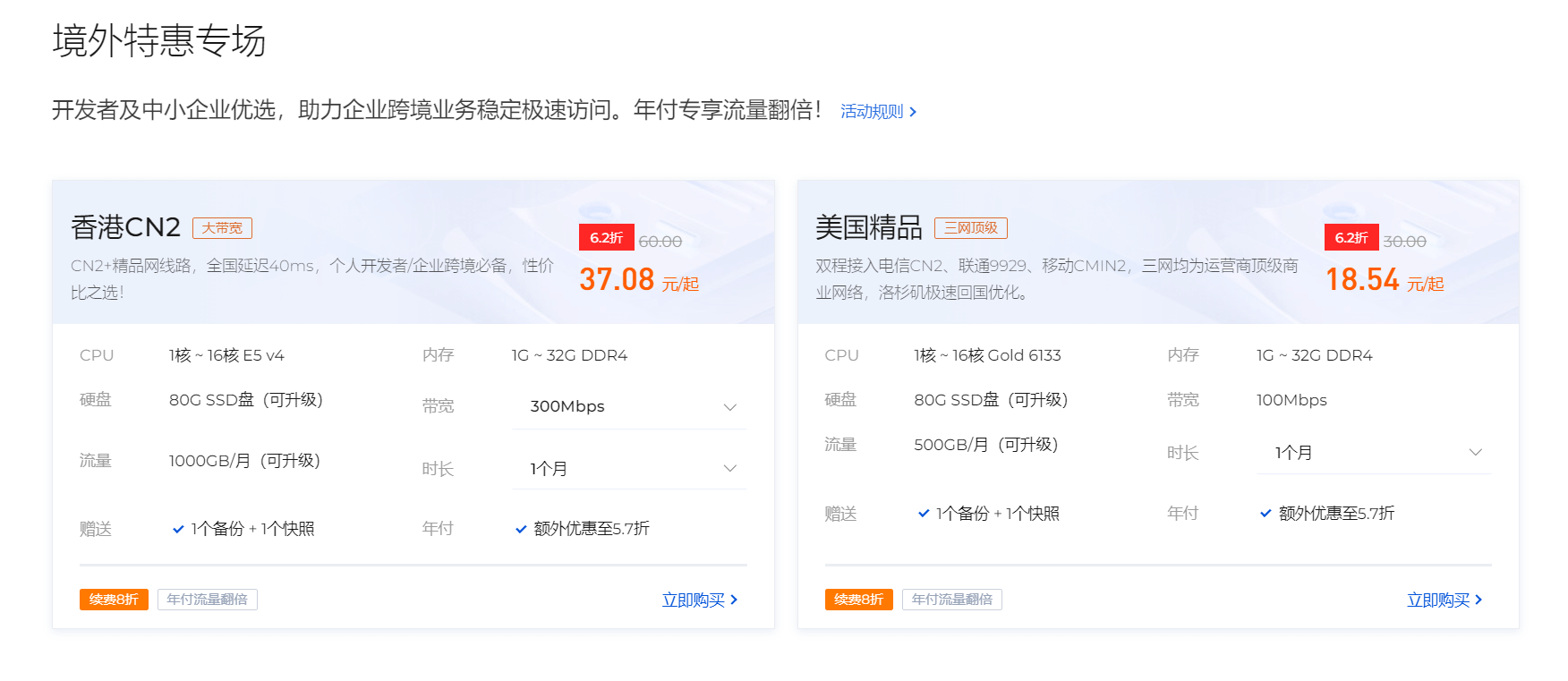The image size is (1568, 681).
Task: Open the 300Mbps bandwidth dropdown in 香港CN2
Action: (x=629, y=406)
